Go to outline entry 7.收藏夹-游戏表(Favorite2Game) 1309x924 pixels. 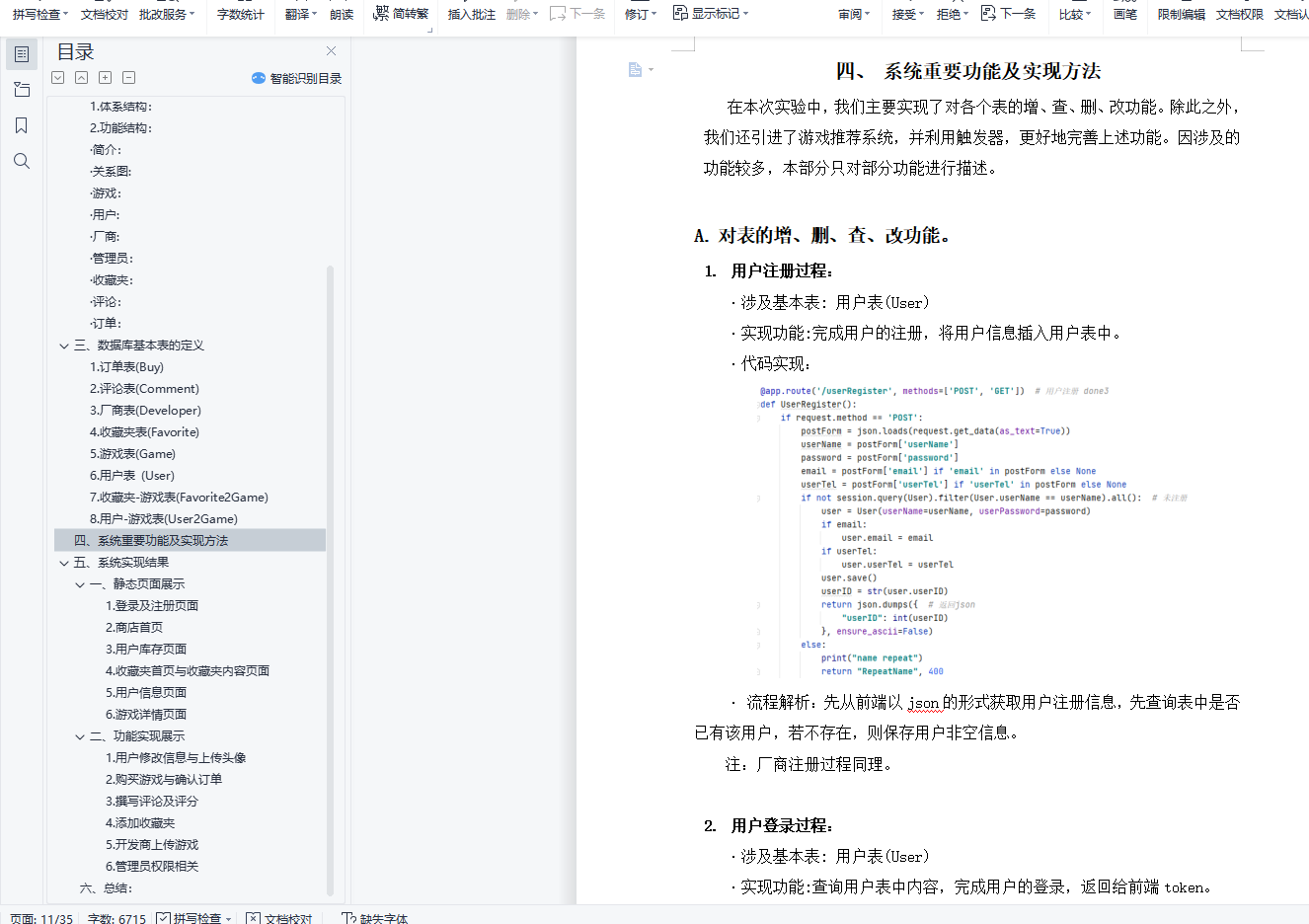[180, 498]
